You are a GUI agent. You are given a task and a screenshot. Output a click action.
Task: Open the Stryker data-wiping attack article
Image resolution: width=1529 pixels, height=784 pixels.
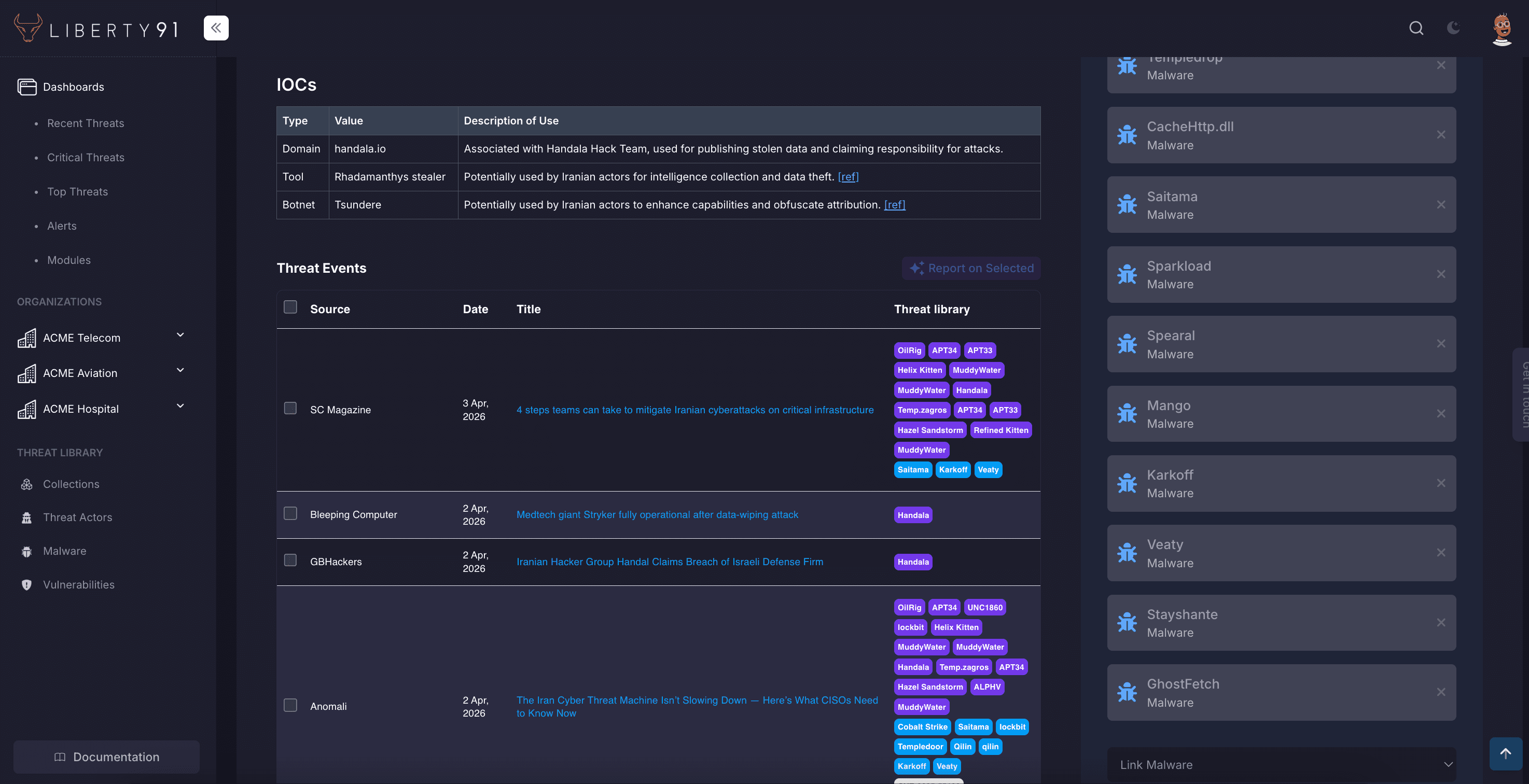657,514
